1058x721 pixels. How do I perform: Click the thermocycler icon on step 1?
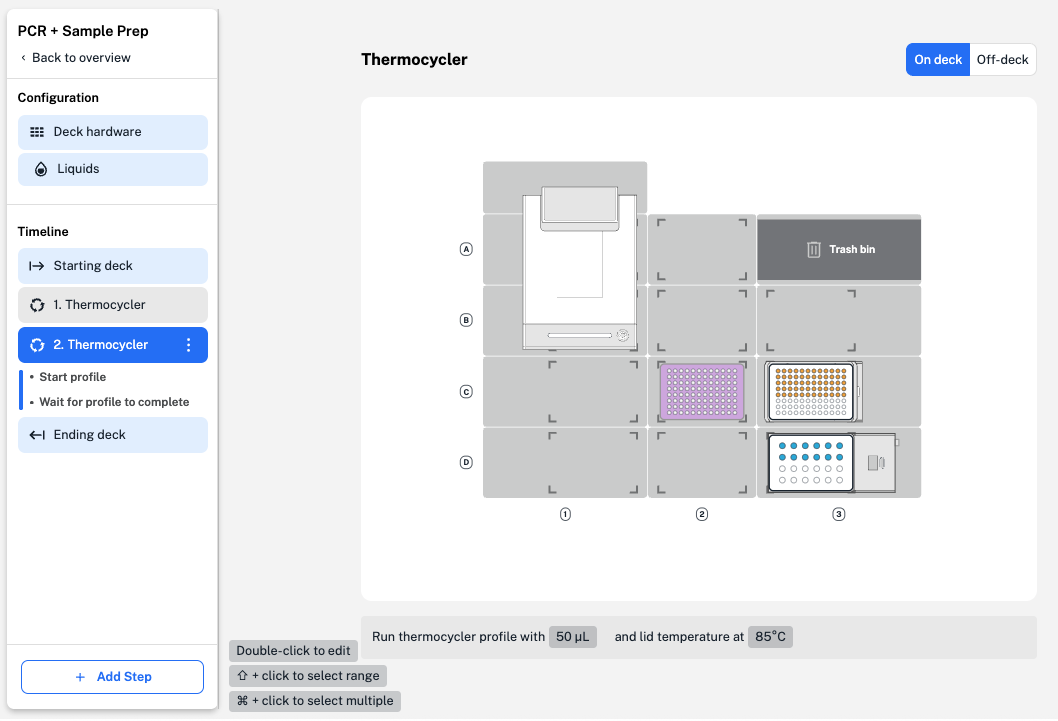(x=37, y=305)
